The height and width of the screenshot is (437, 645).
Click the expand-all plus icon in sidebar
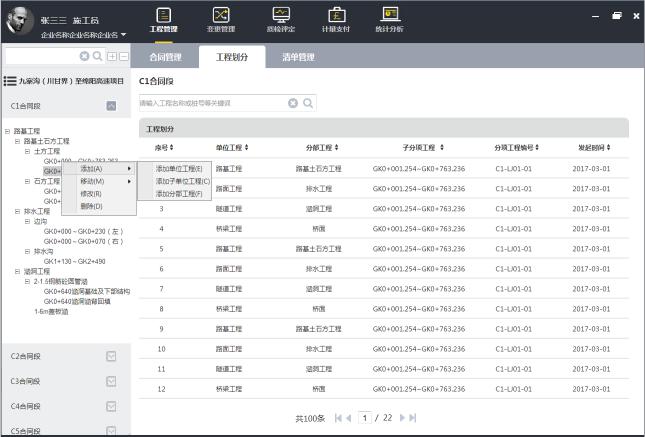pos(112,56)
